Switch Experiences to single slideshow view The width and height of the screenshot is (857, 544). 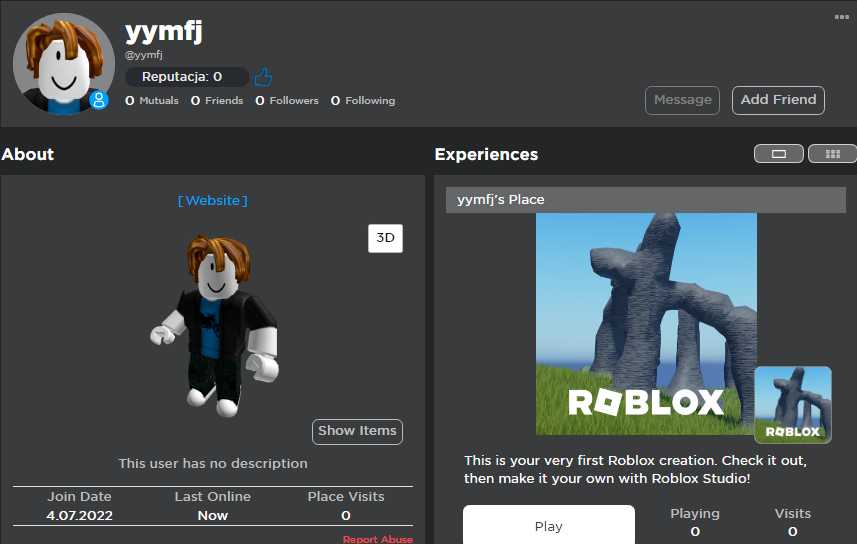778,154
